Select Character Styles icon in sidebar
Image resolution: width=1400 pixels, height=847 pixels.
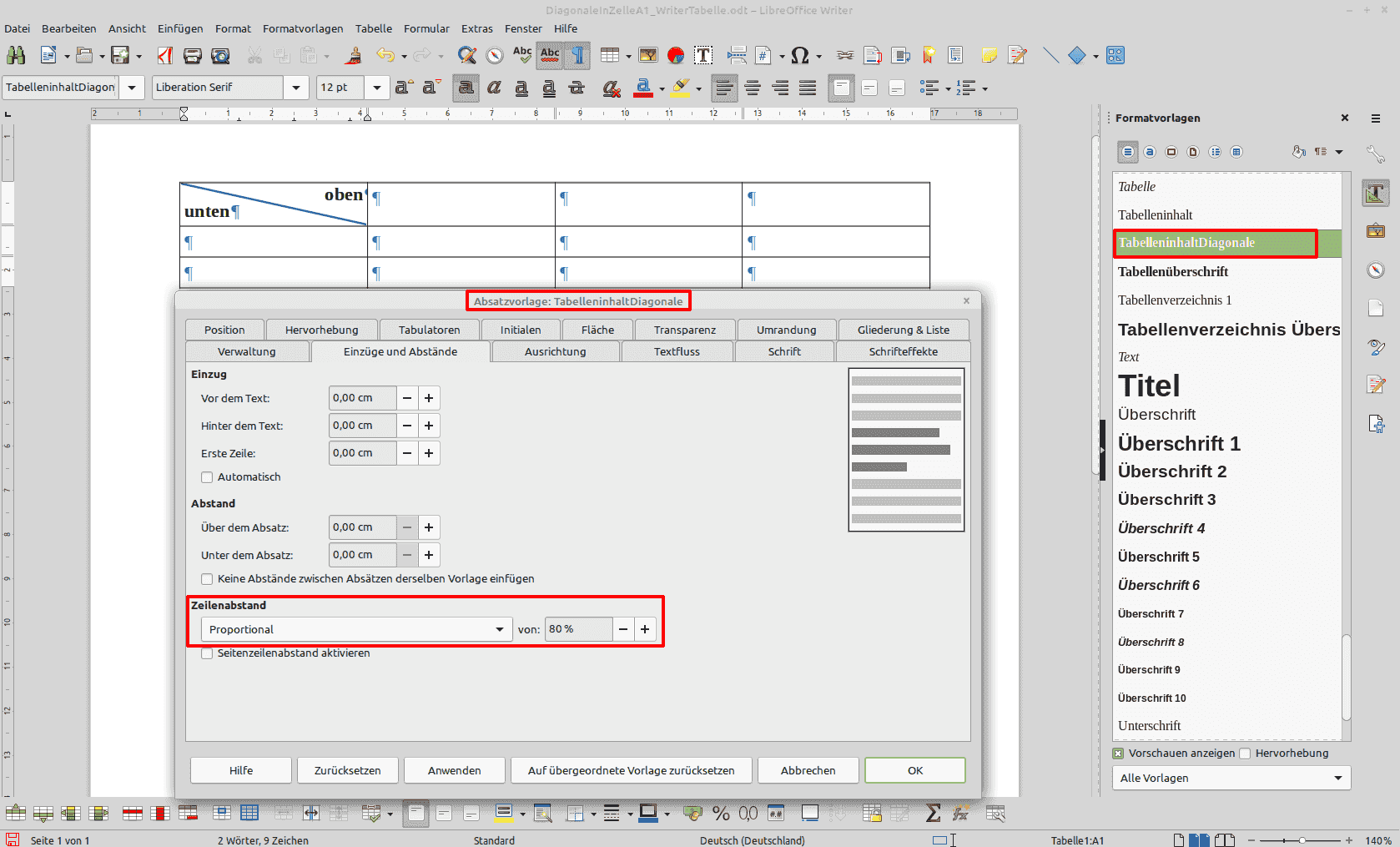(x=1150, y=152)
